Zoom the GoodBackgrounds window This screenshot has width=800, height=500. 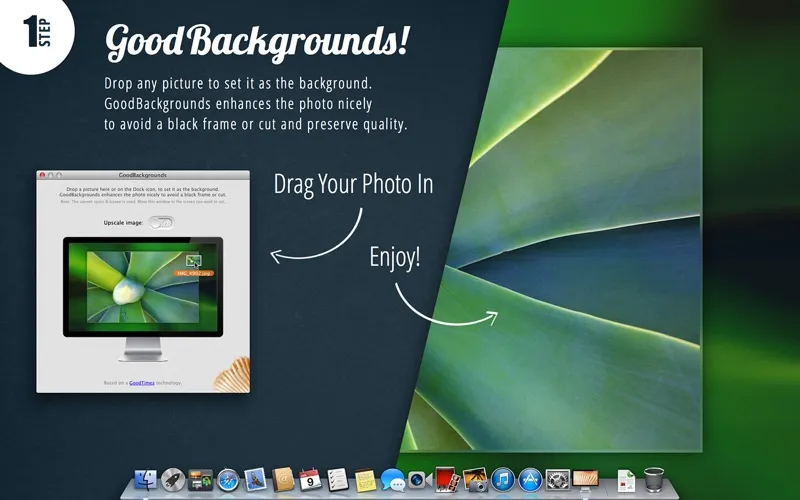click(59, 175)
